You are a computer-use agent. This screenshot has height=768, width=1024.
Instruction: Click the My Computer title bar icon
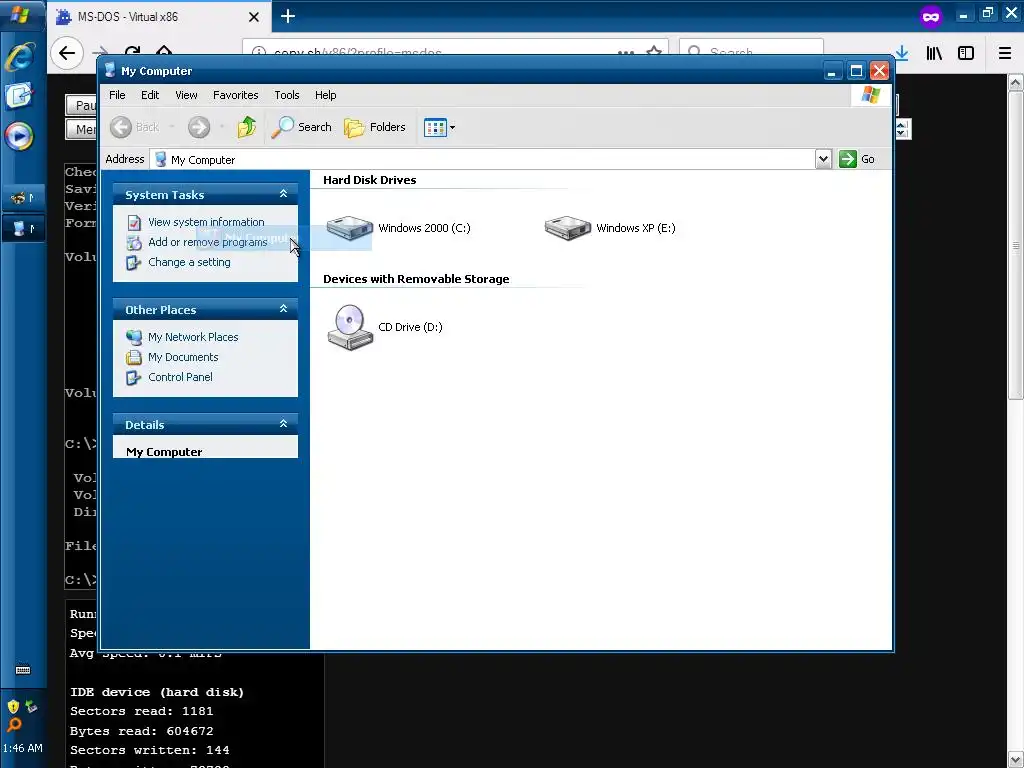[x=110, y=71]
